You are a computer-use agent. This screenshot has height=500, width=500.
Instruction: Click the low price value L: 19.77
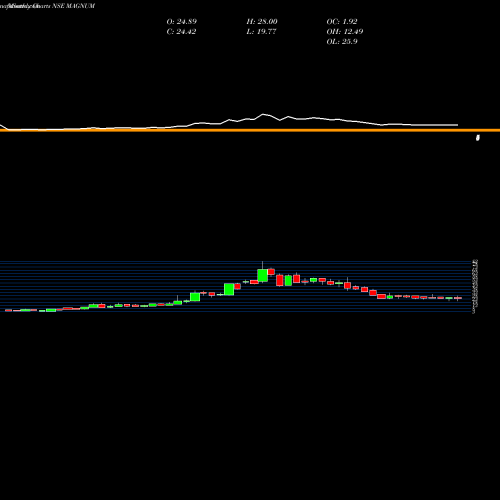click(x=261, y=31)
